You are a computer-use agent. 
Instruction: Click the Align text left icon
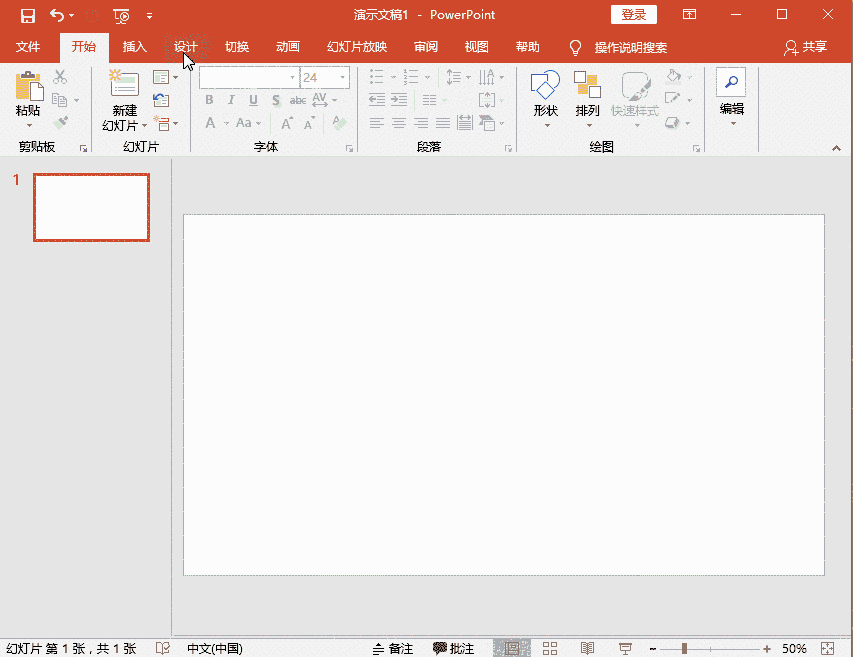(376, 123)
